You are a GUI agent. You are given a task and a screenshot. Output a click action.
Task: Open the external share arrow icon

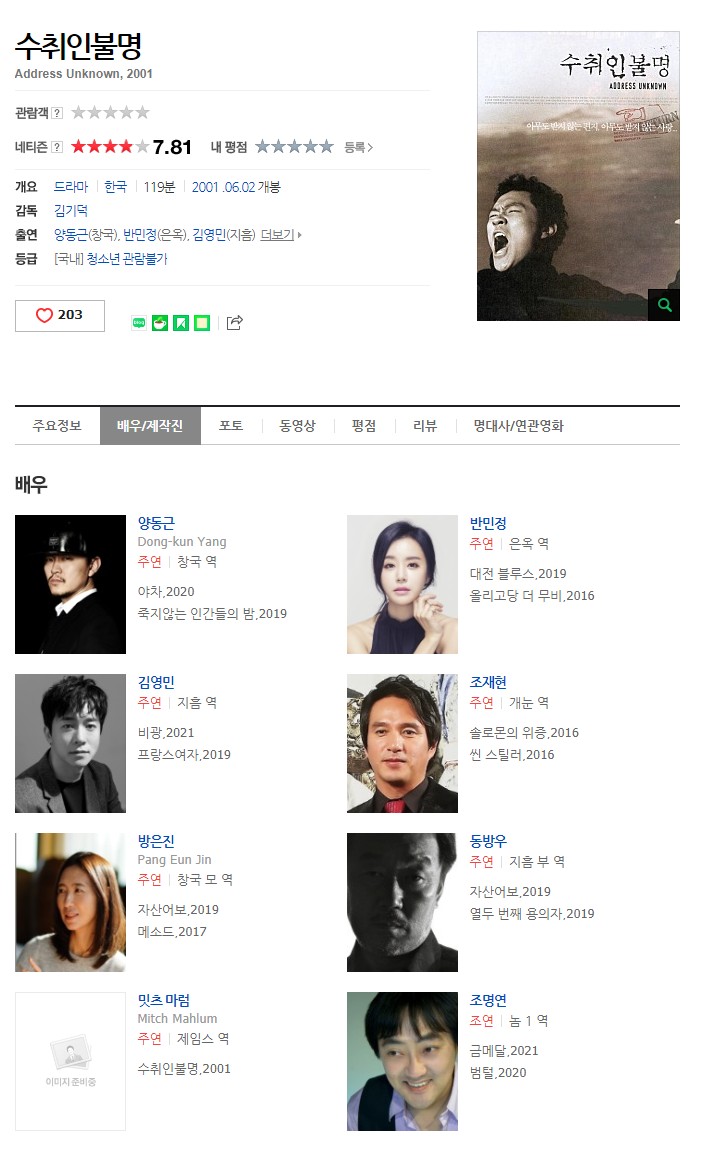click(234, 323)
